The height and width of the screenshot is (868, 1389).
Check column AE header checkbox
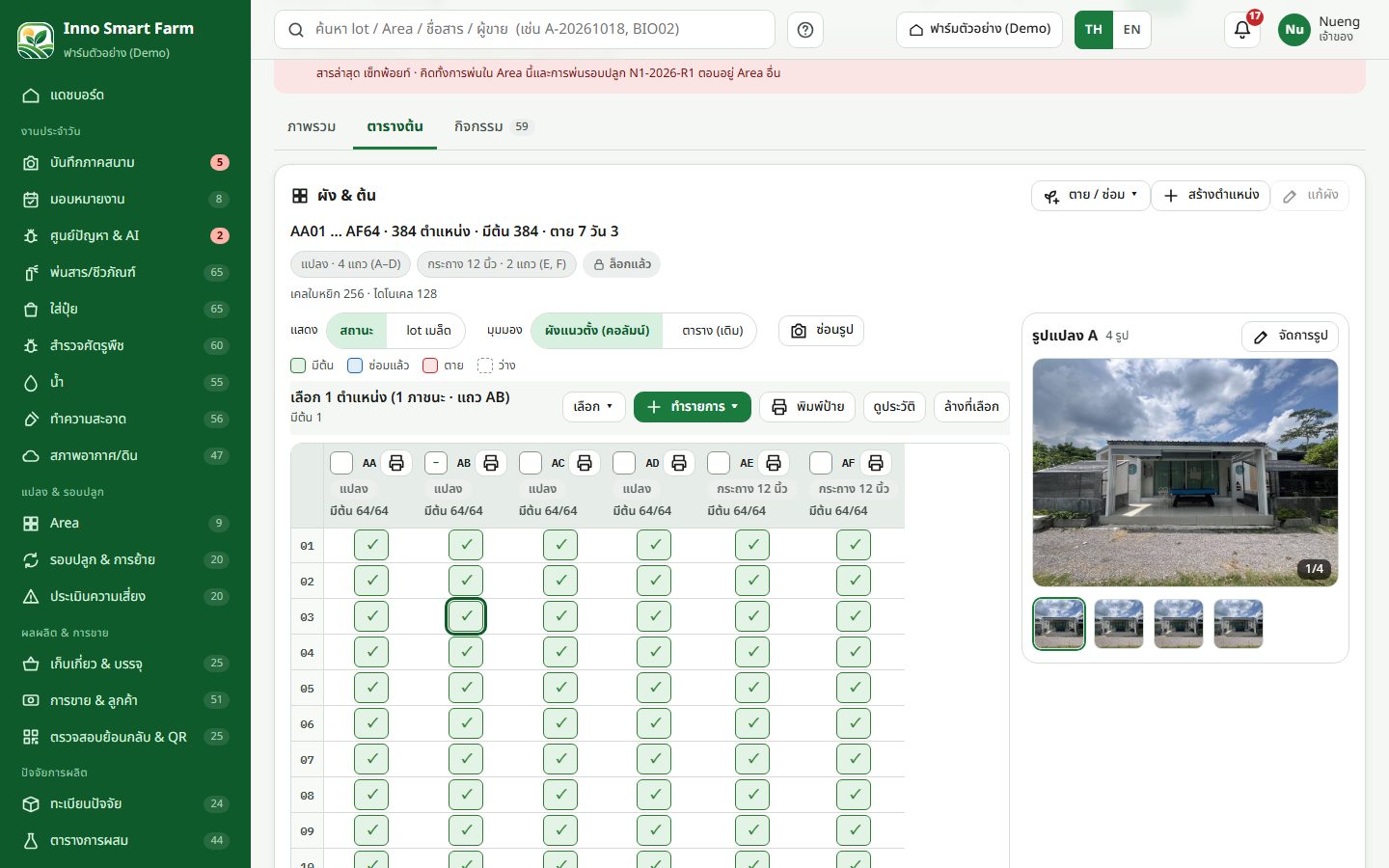(x=719, y=463)
